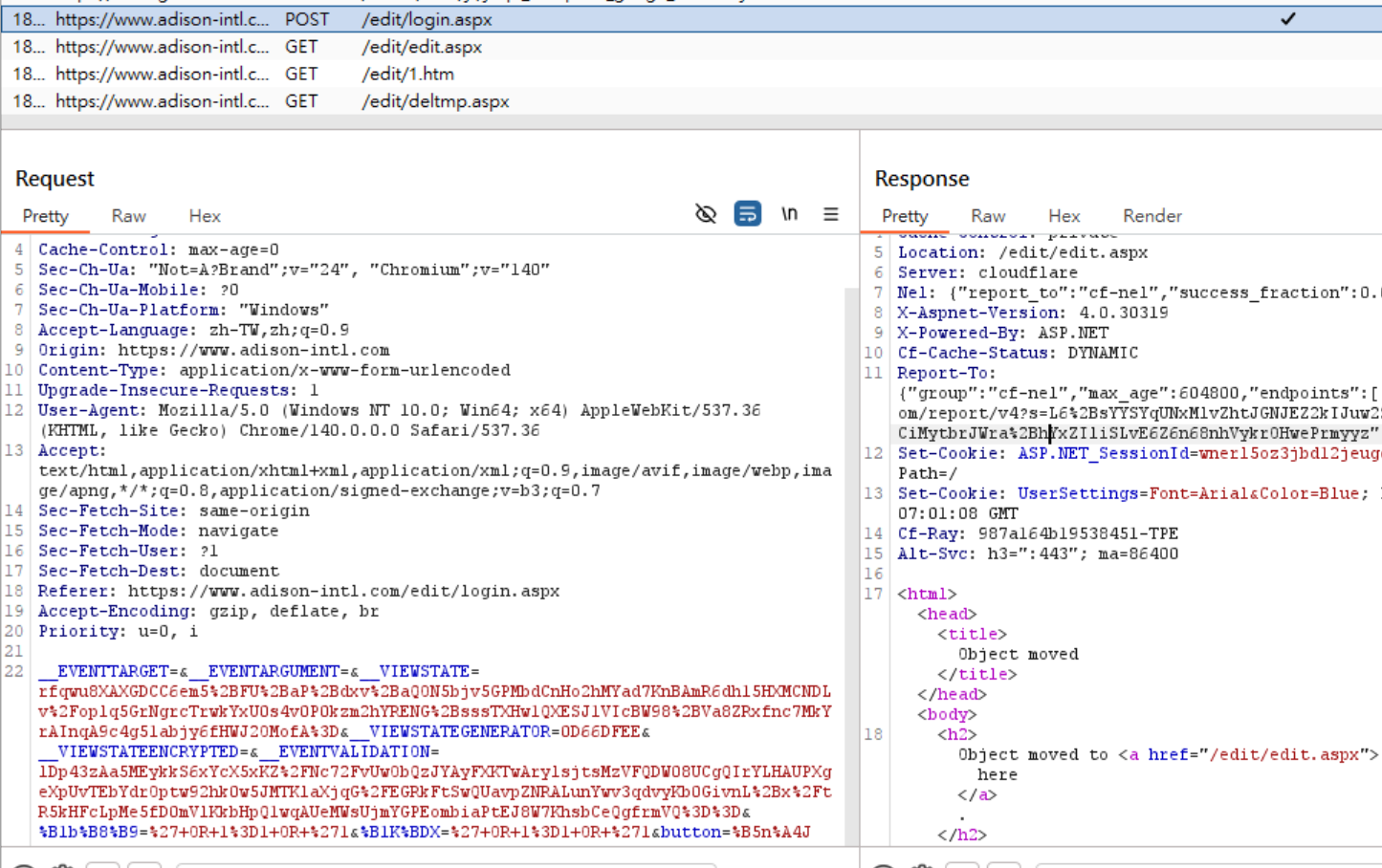The image size is (1382, 868).
Task: Click the Origin header line in Request
Action: (x=214, y=350)
